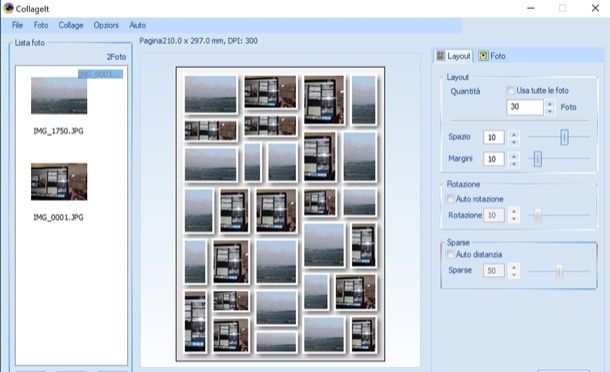
Task: Click the Rotazione slider handle
Action: point(538,216)
